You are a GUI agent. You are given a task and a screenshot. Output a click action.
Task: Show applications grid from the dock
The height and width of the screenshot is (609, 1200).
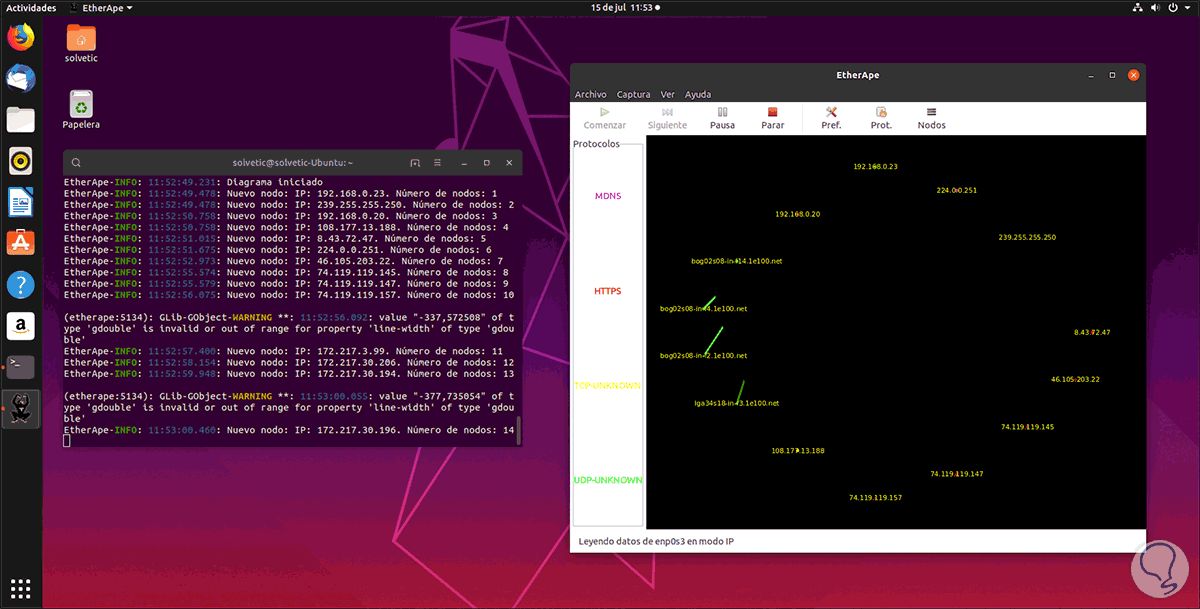[x=20, y=588]
